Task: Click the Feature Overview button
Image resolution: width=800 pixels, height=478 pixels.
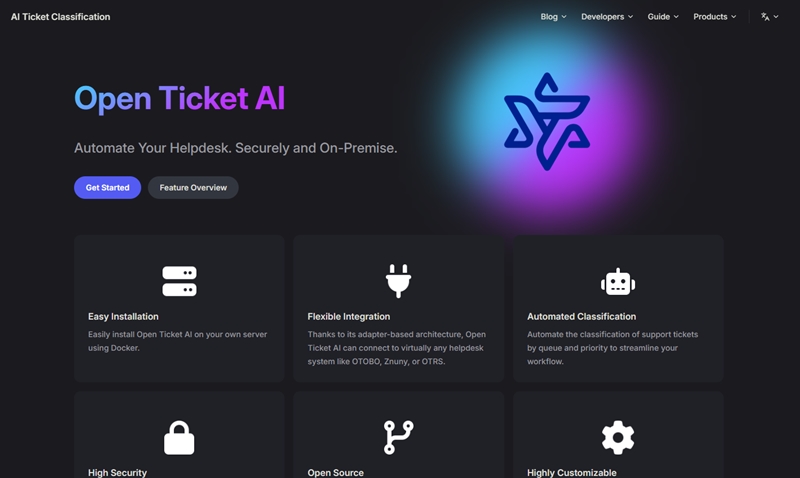Action: pyautogui.click(x=193, y=188)
